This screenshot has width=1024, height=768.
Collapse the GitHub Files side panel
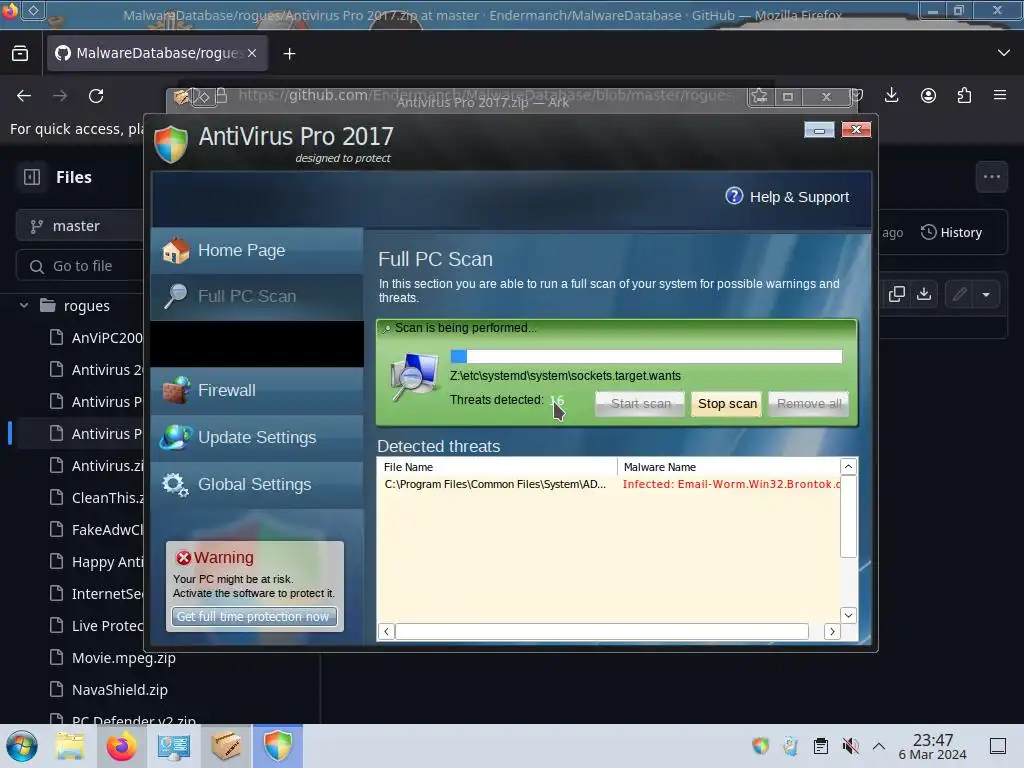32,177
